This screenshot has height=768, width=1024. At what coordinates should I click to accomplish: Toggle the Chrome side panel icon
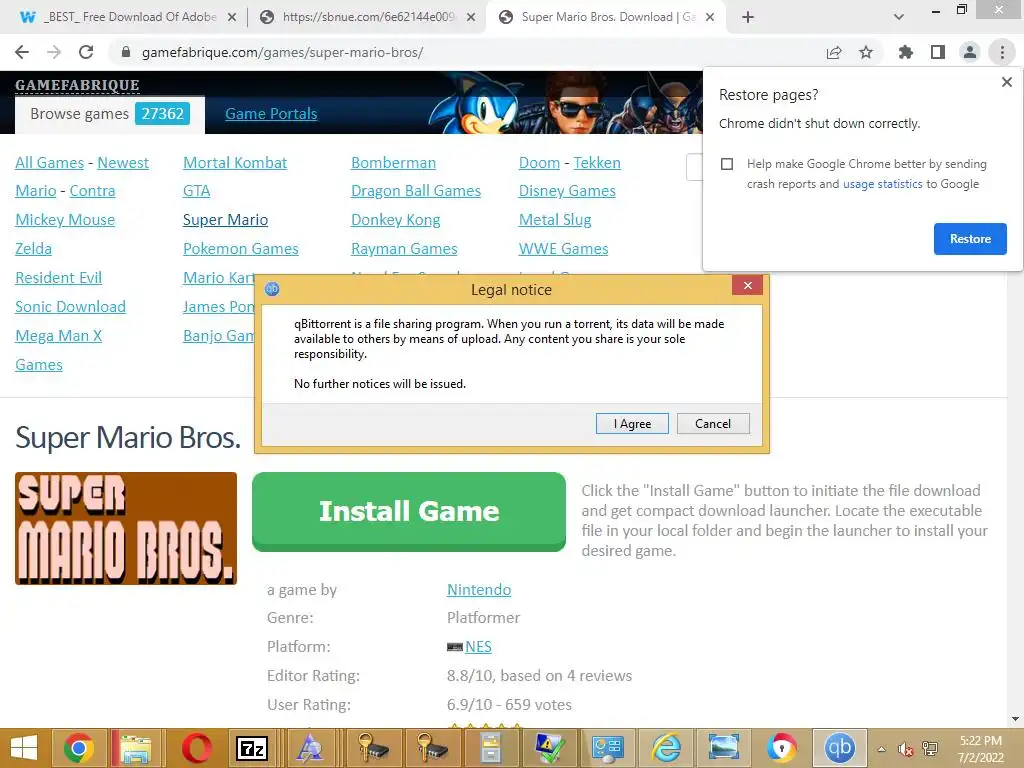[x=938, y=52]
